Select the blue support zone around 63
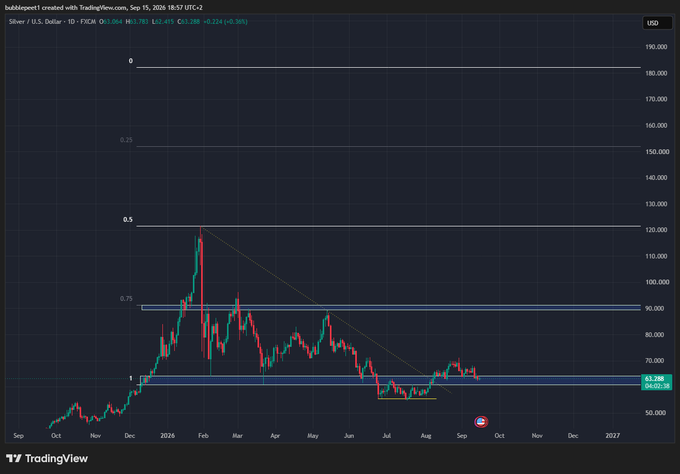 (390, 380)
